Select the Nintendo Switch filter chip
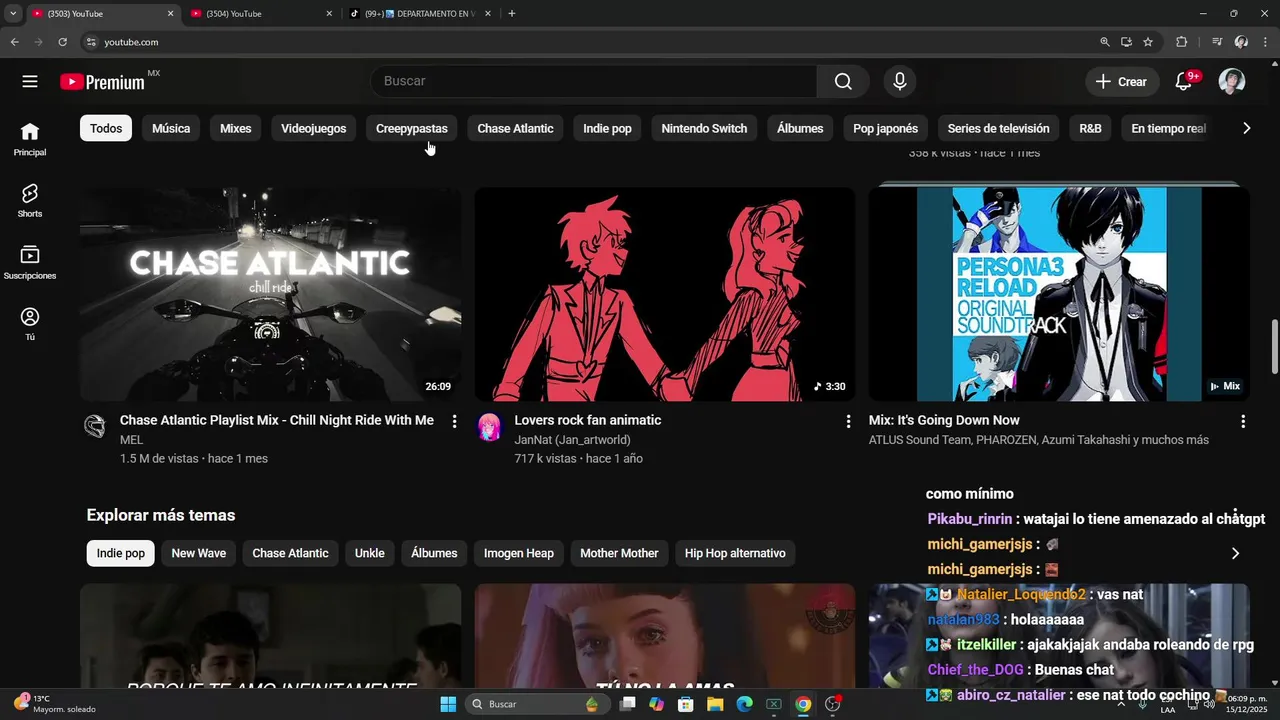Viewport: 1280px width, 720px height. pyautogui.click(x=704, y=128)
